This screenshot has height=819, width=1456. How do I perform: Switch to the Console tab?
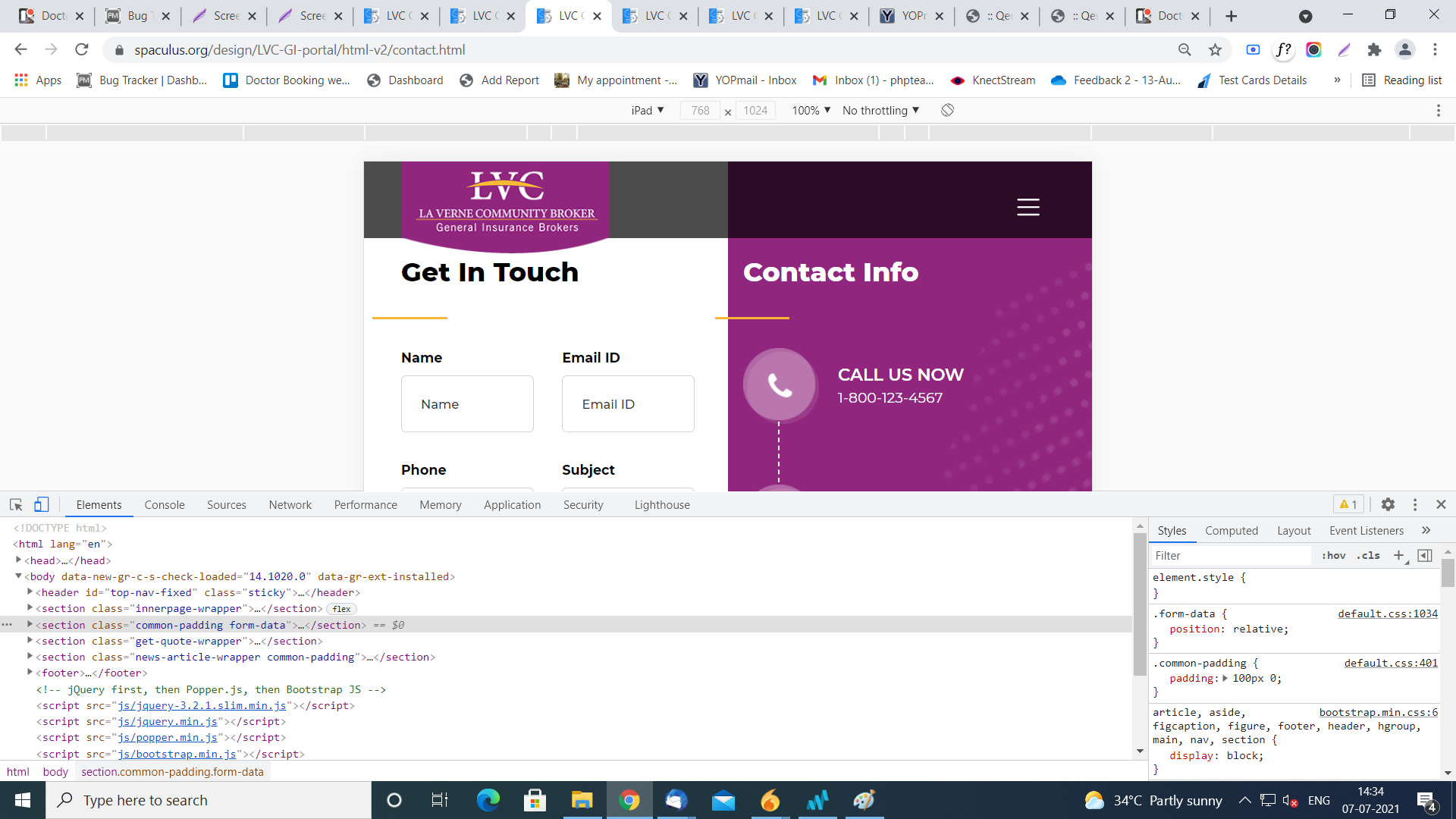coord(165,504)
